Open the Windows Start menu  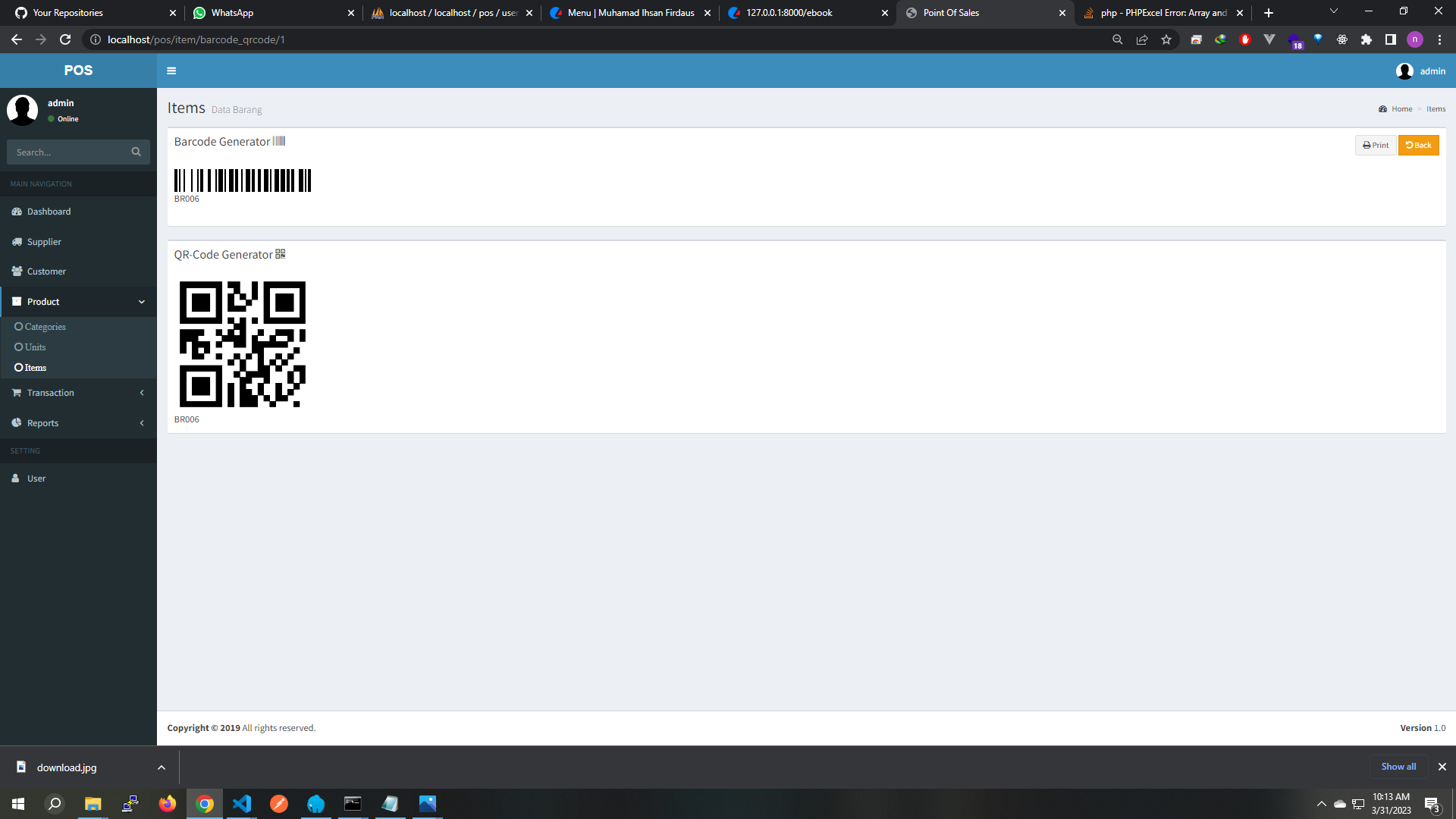(18, 804)
